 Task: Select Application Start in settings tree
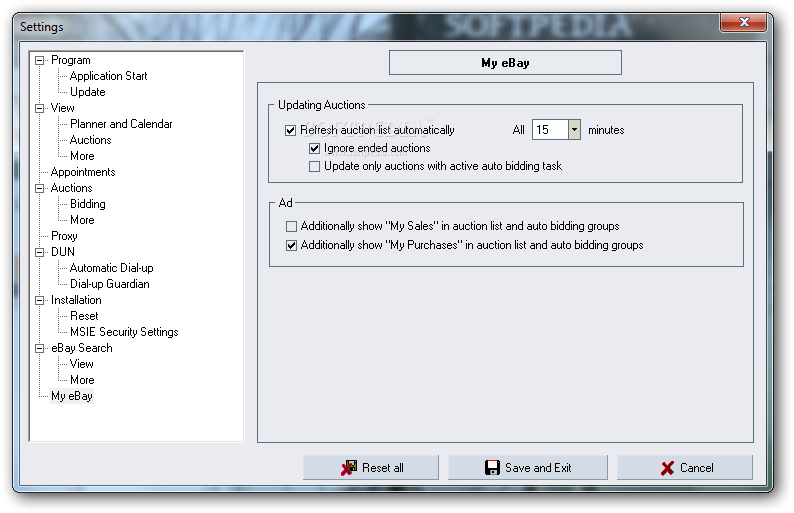[108, 76]
